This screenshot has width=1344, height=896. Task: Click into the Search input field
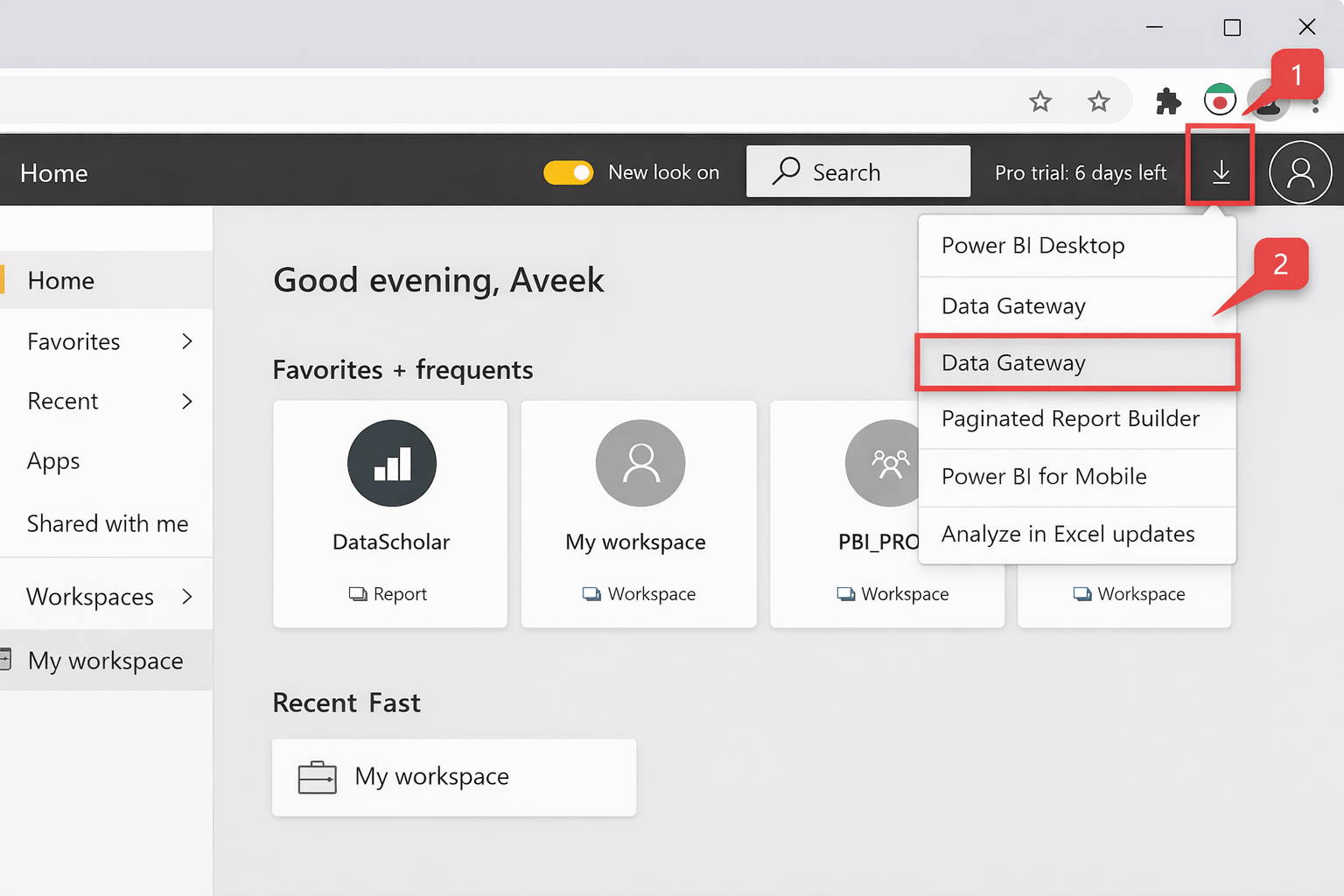[857, 171]
